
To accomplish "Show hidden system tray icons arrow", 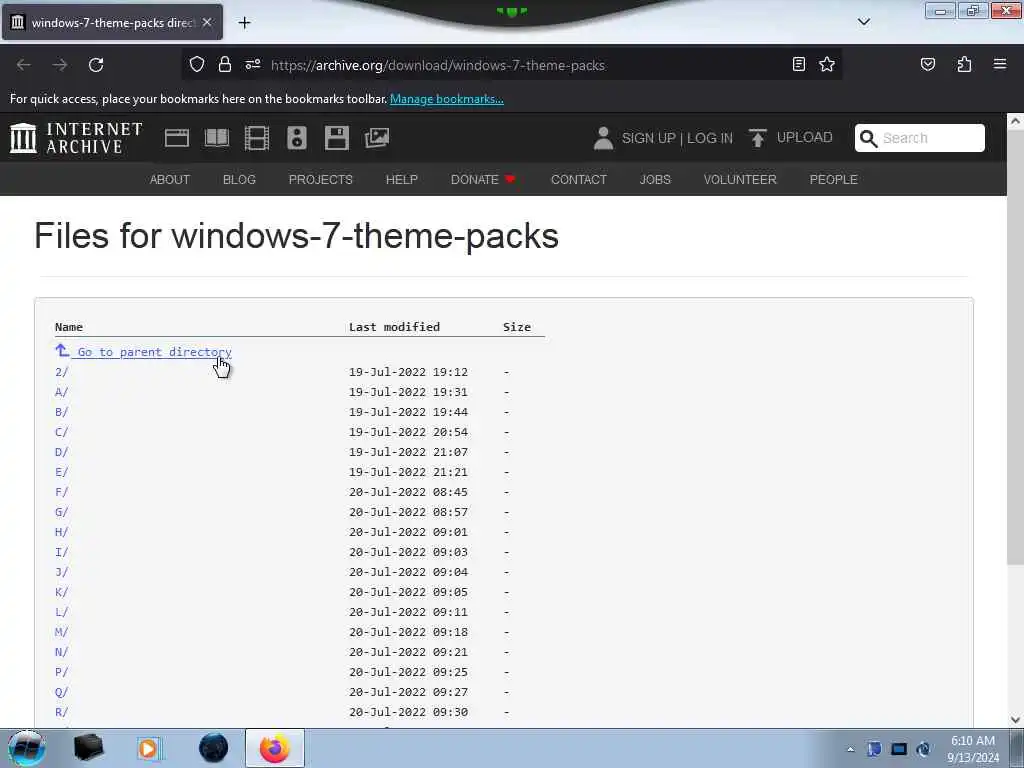I will (850, 749).
